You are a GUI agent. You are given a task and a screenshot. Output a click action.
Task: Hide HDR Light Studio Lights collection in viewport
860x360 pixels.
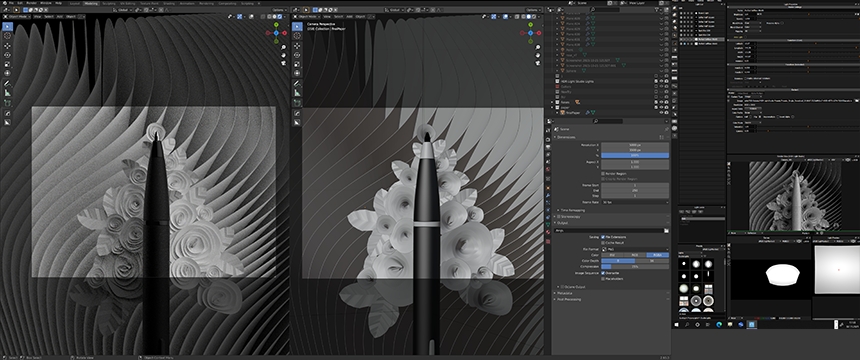tap(660, 81)
